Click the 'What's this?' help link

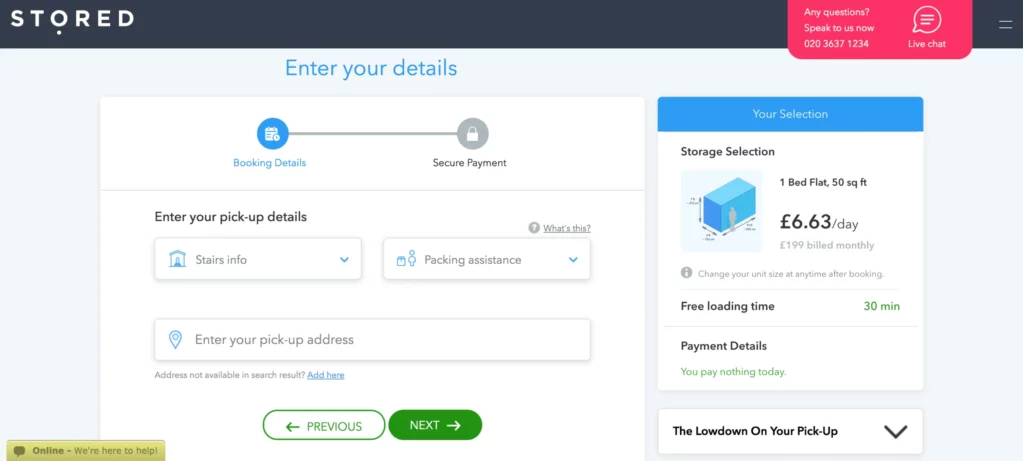click(567, 228)
